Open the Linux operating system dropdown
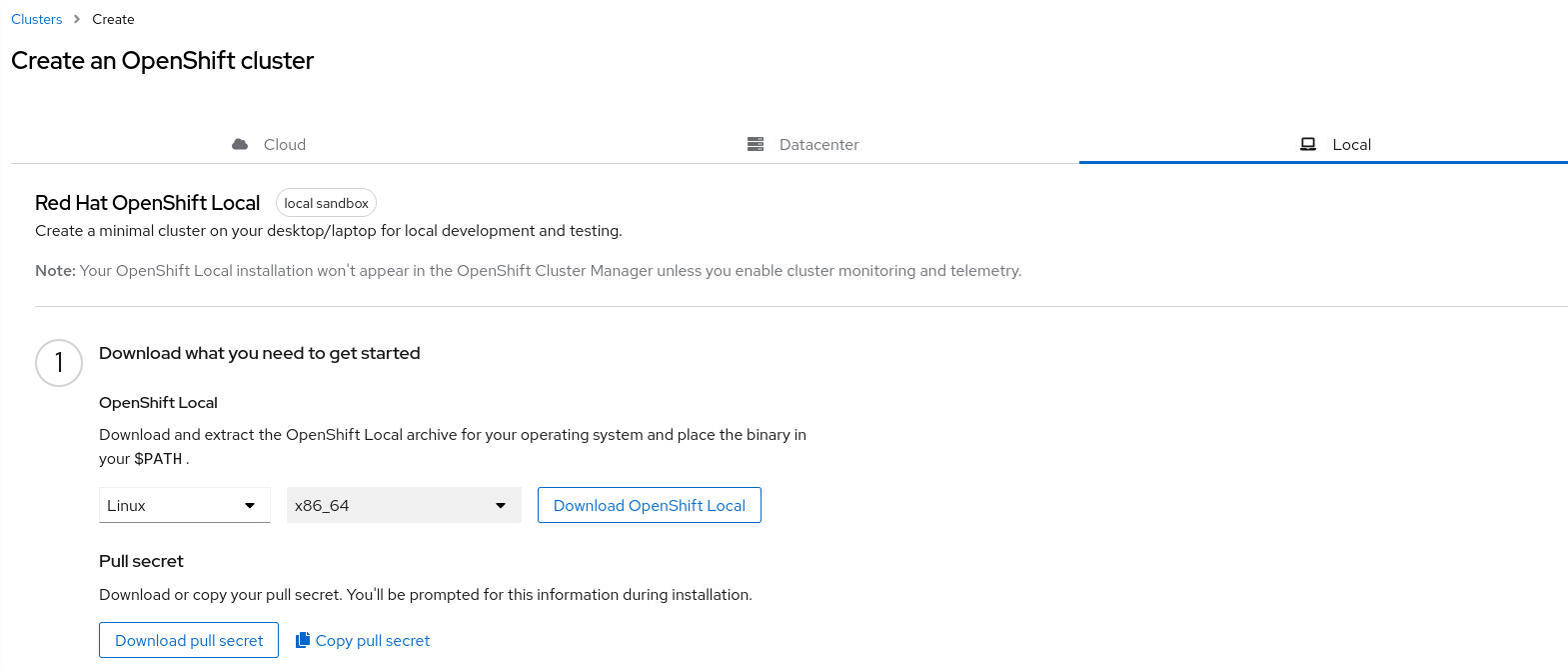The image size is (1568, 671). coord(170,505)
